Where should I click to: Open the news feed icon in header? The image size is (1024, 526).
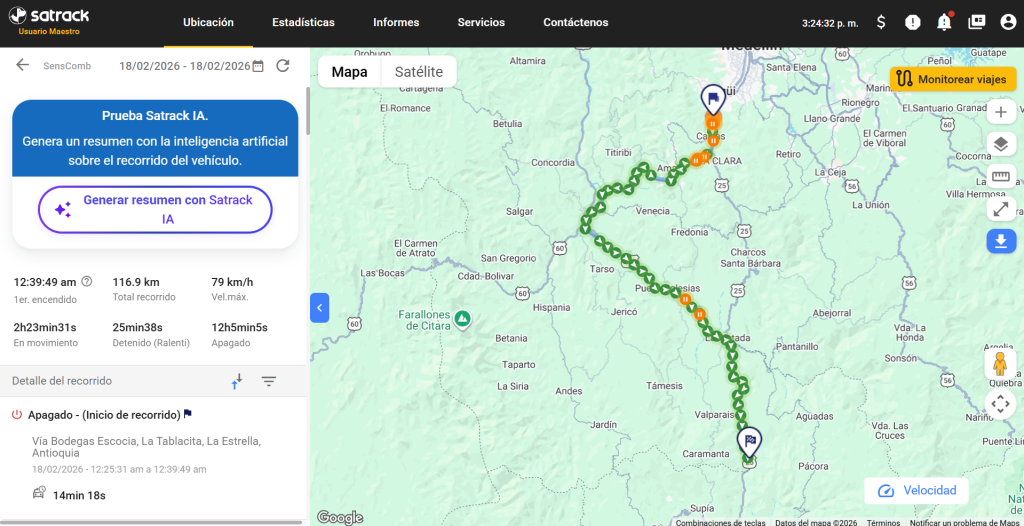(x=976, y=22)
